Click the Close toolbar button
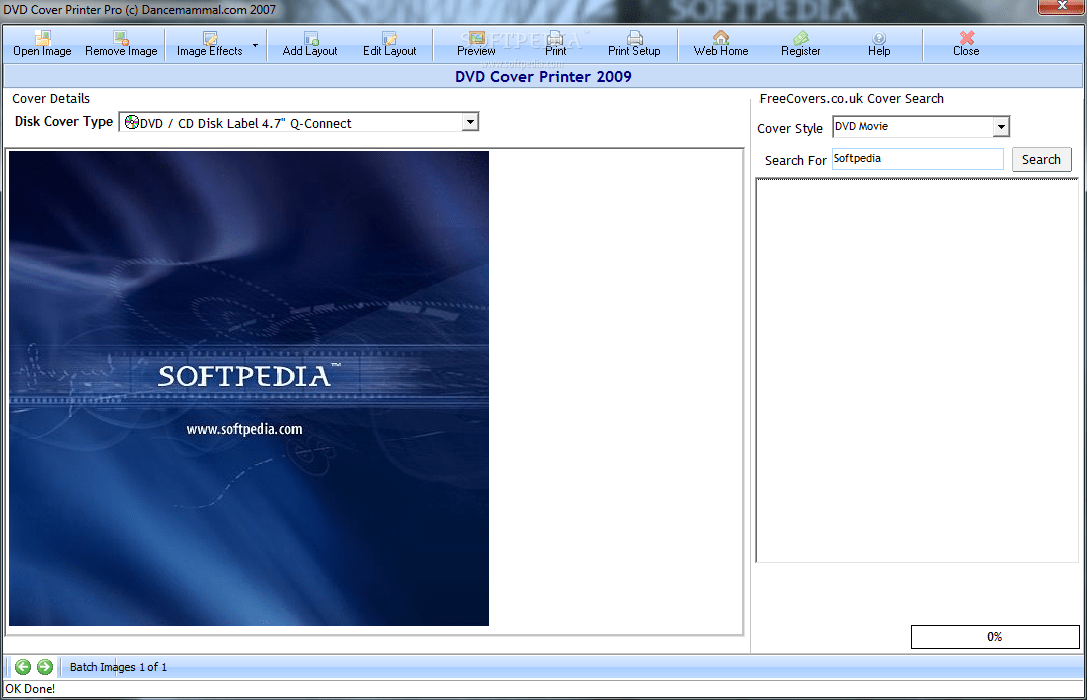 [x=965, y=43]
